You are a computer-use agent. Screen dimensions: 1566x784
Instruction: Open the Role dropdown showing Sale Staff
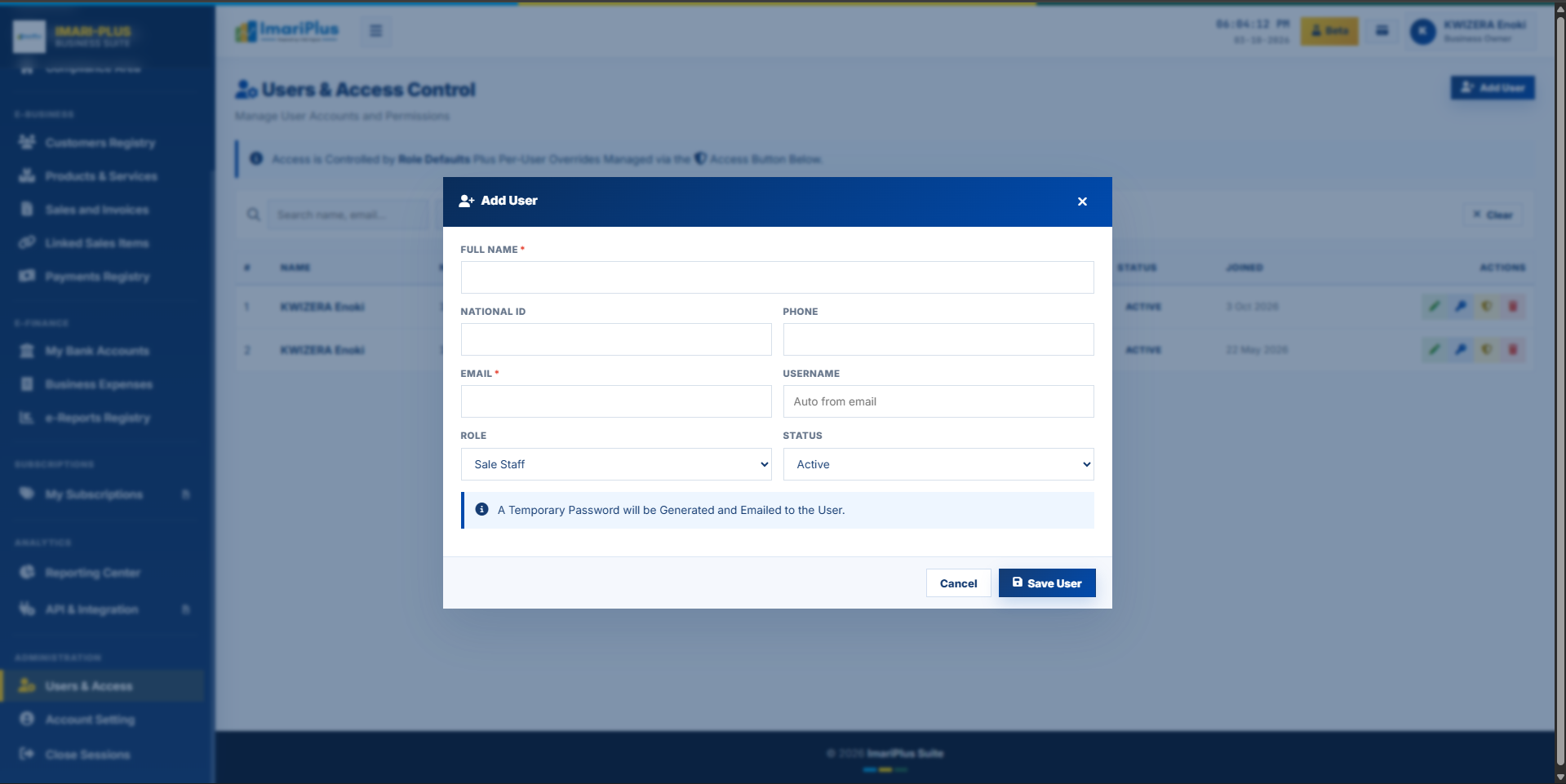(616, 464)
